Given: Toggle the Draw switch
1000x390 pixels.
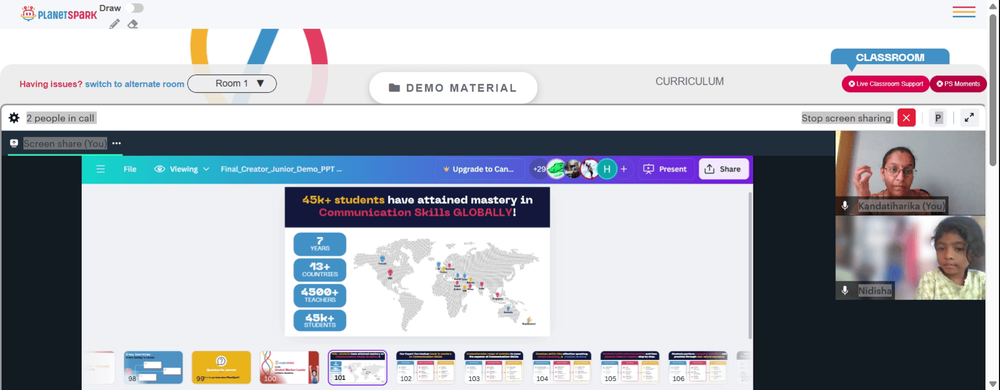Looking at the screenshot, I should pos(134,8).
